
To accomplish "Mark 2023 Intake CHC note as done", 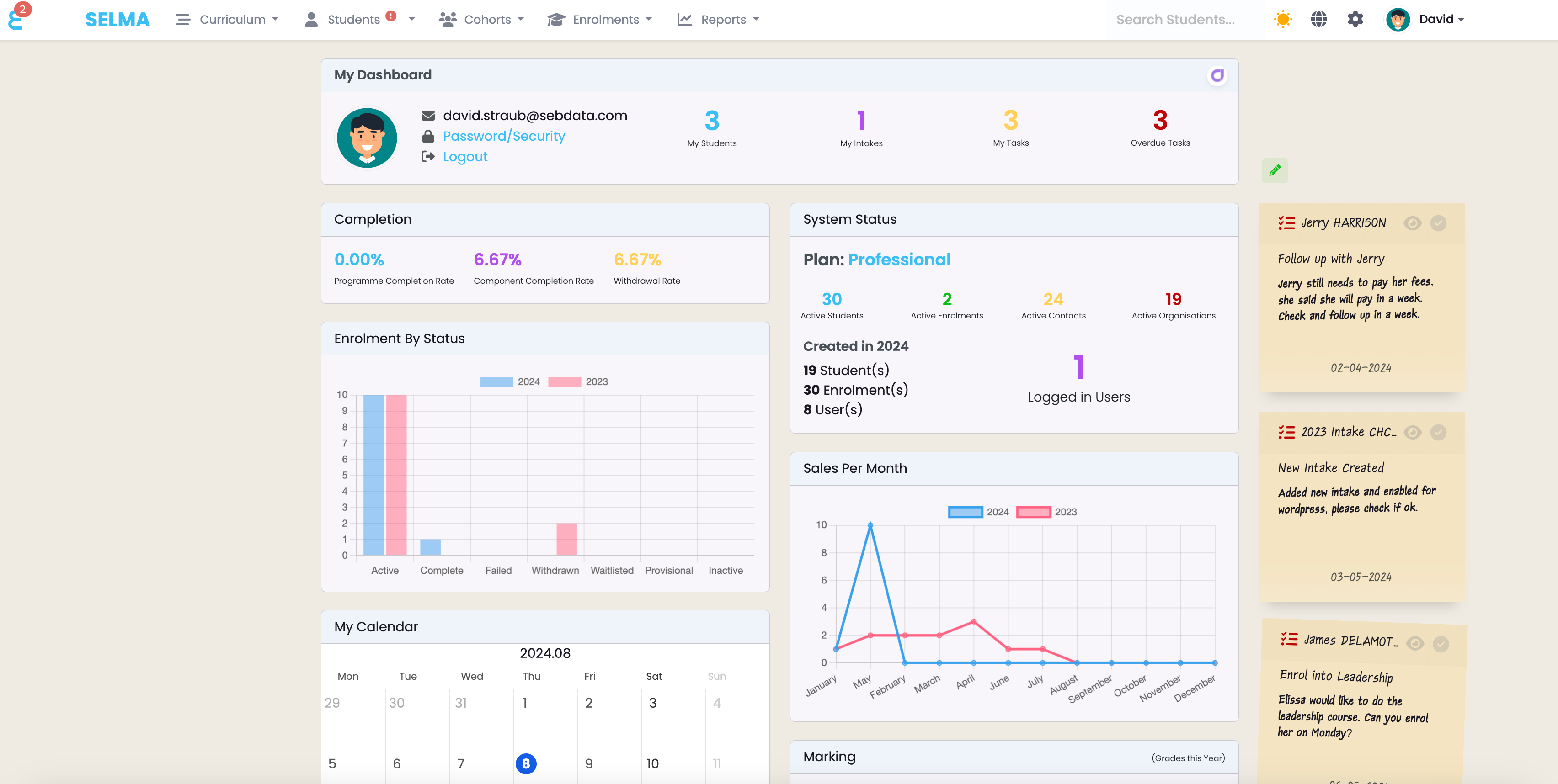I will point(1438,432).
